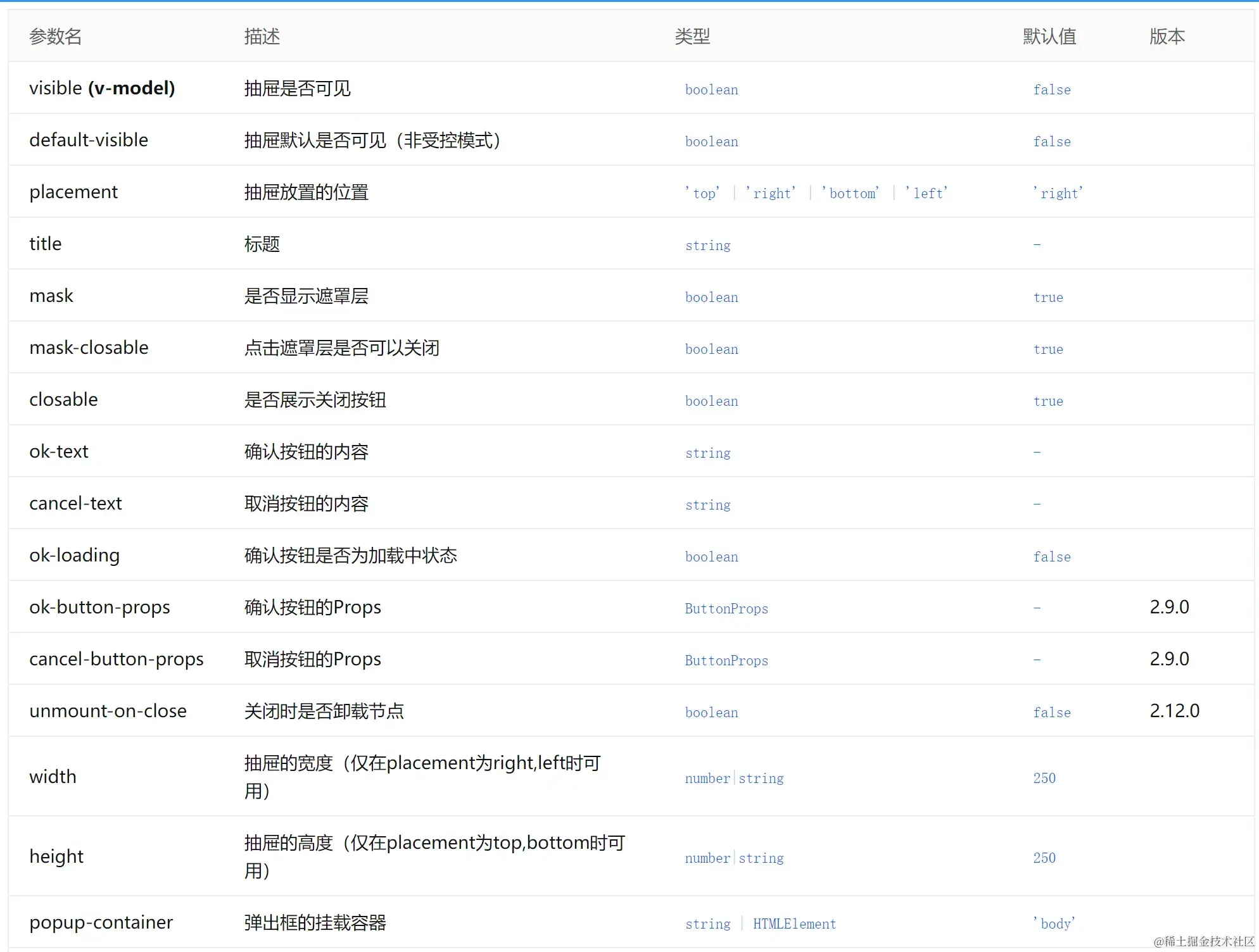Click the 参数名 column header
The height and width of the screenshot is (952, 1259).
[x=56, y=37]
